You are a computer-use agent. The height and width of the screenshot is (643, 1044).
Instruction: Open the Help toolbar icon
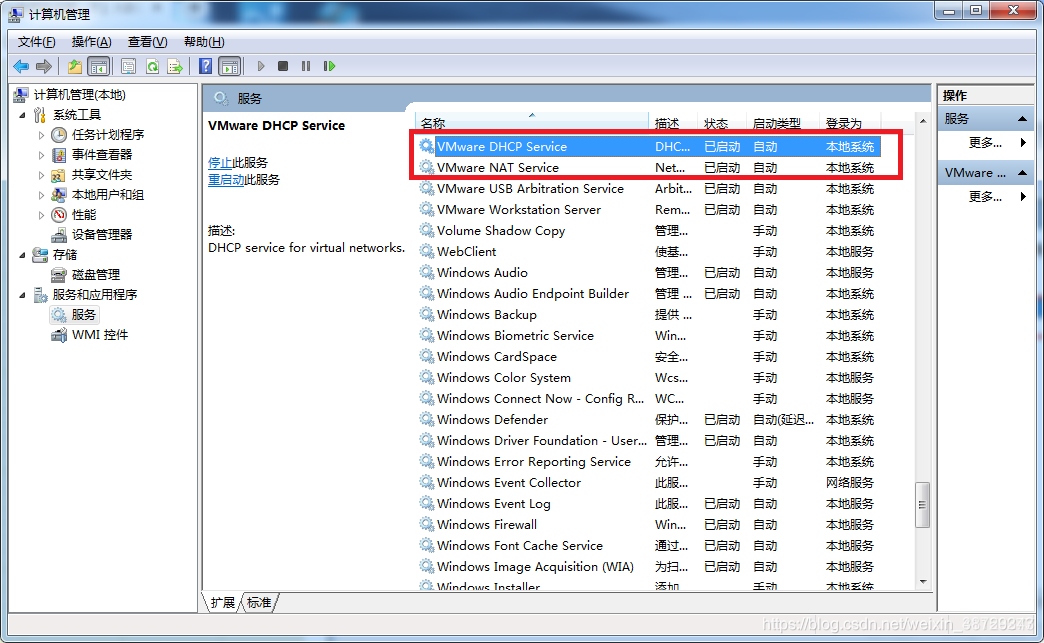coord(206,66)
